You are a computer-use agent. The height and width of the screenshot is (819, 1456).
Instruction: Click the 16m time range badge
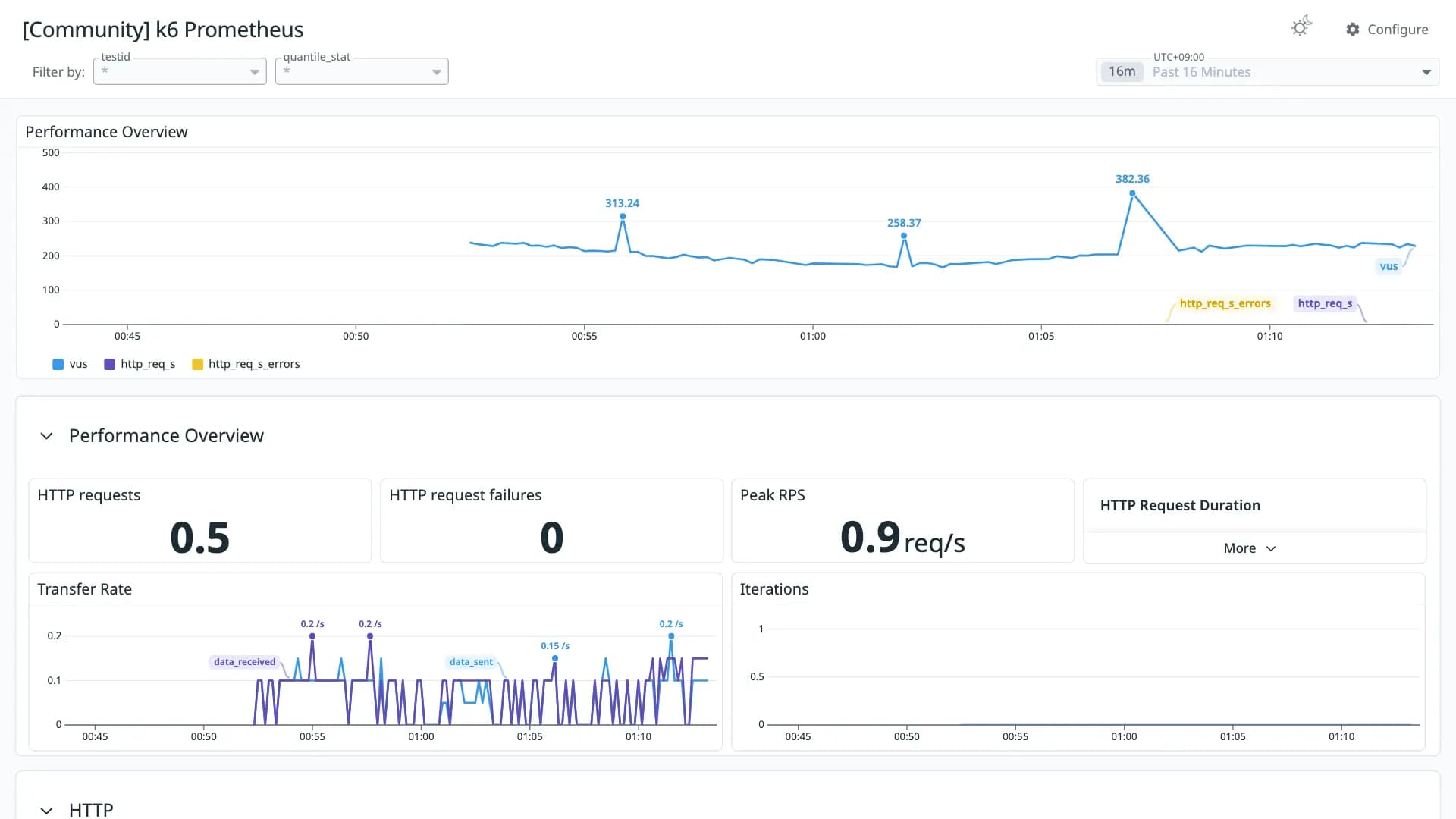[1122, 72]
